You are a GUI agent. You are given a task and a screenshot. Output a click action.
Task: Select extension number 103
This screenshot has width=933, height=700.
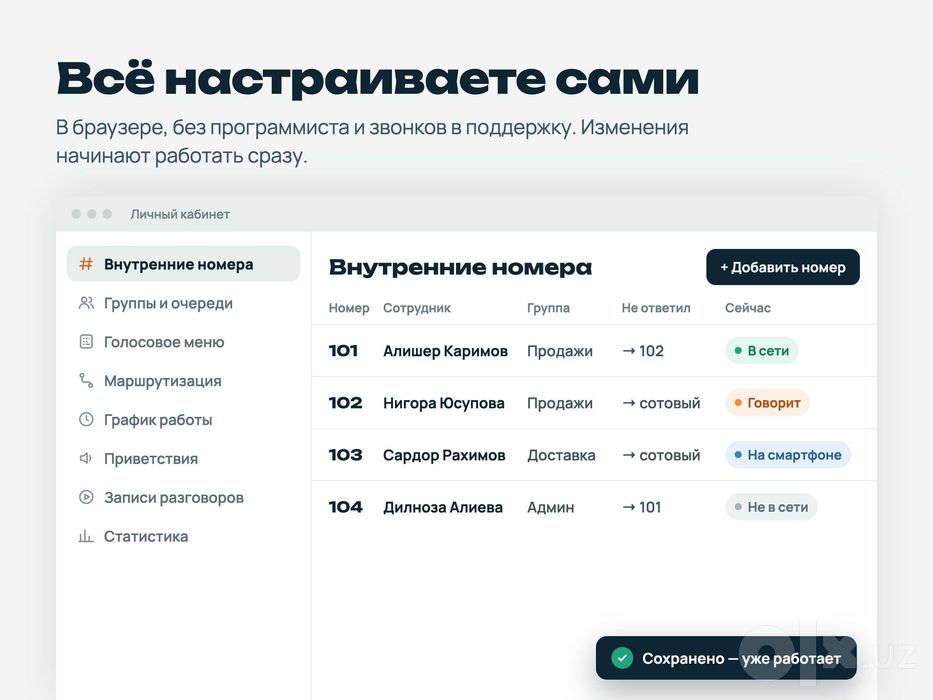coord(345,455)
